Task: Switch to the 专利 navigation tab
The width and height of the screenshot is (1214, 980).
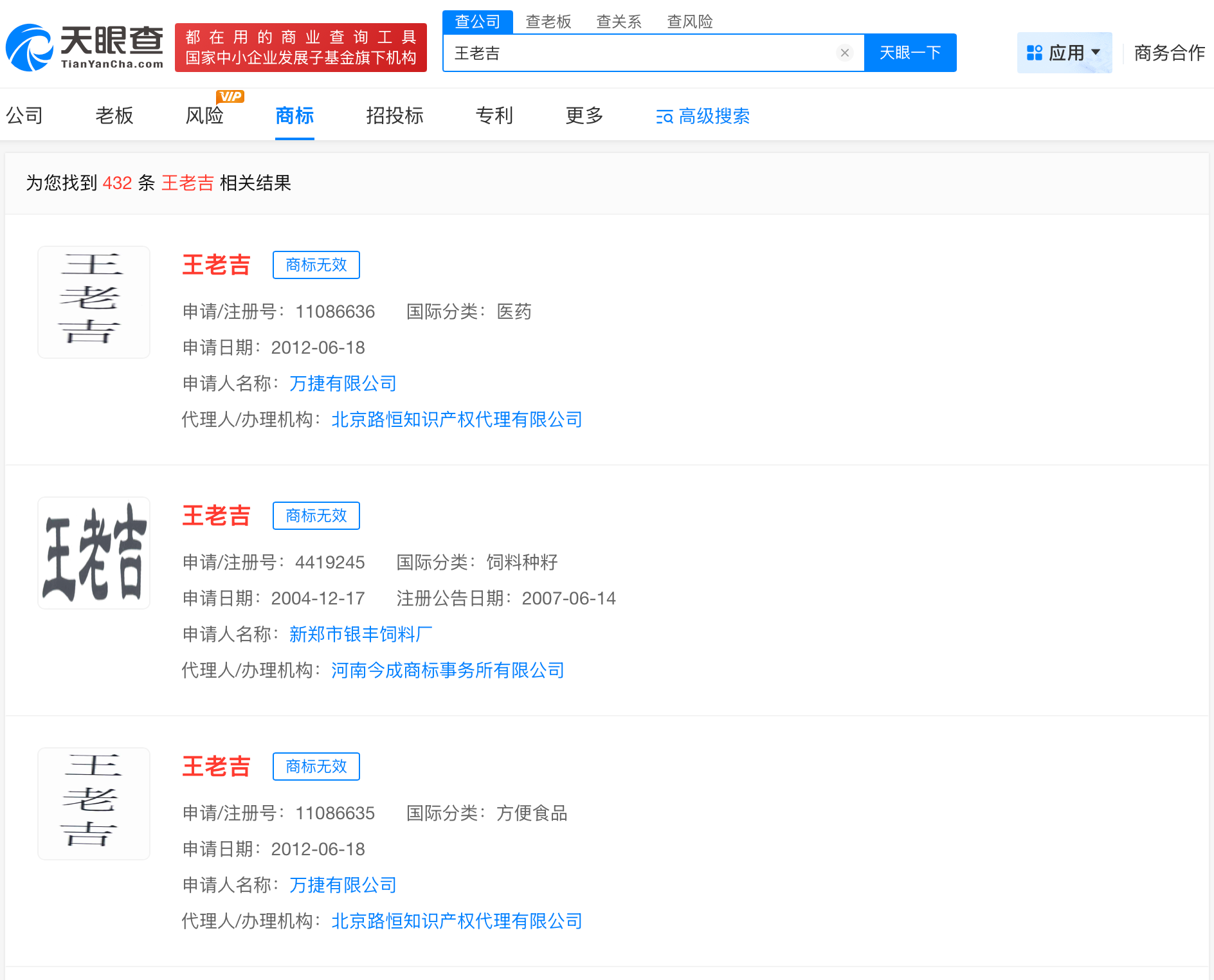Action: click(494, 116)
